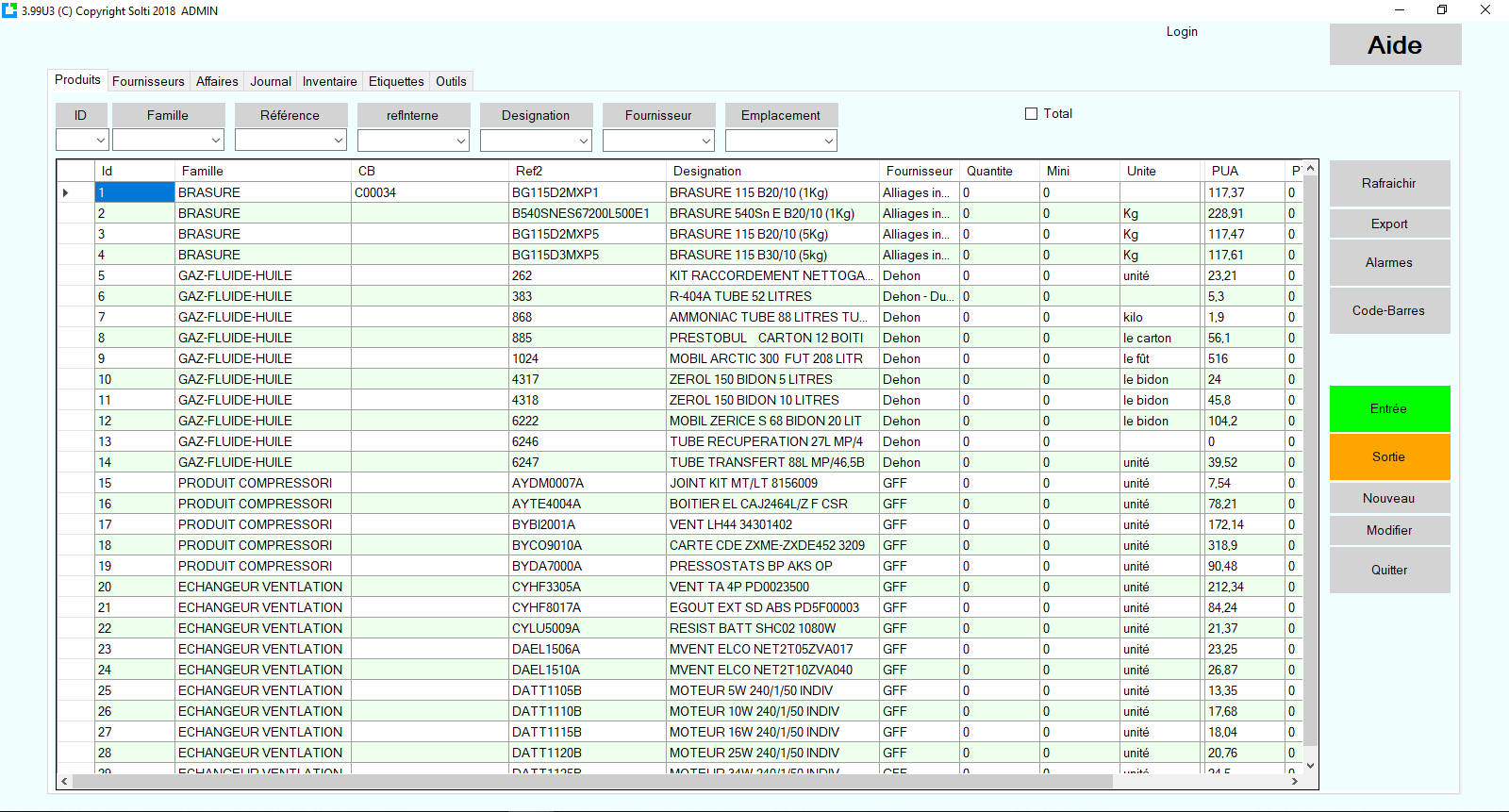Click the green Entrée button

pyautogui.click(x=1389, y=408)
